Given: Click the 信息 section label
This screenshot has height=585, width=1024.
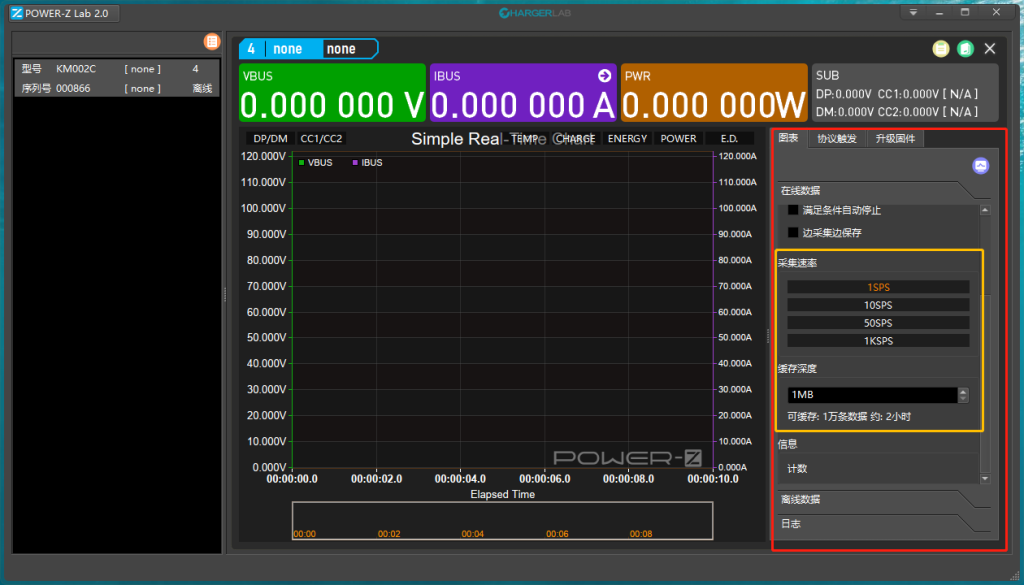Looking at the screenshot, I should (788, 444).
